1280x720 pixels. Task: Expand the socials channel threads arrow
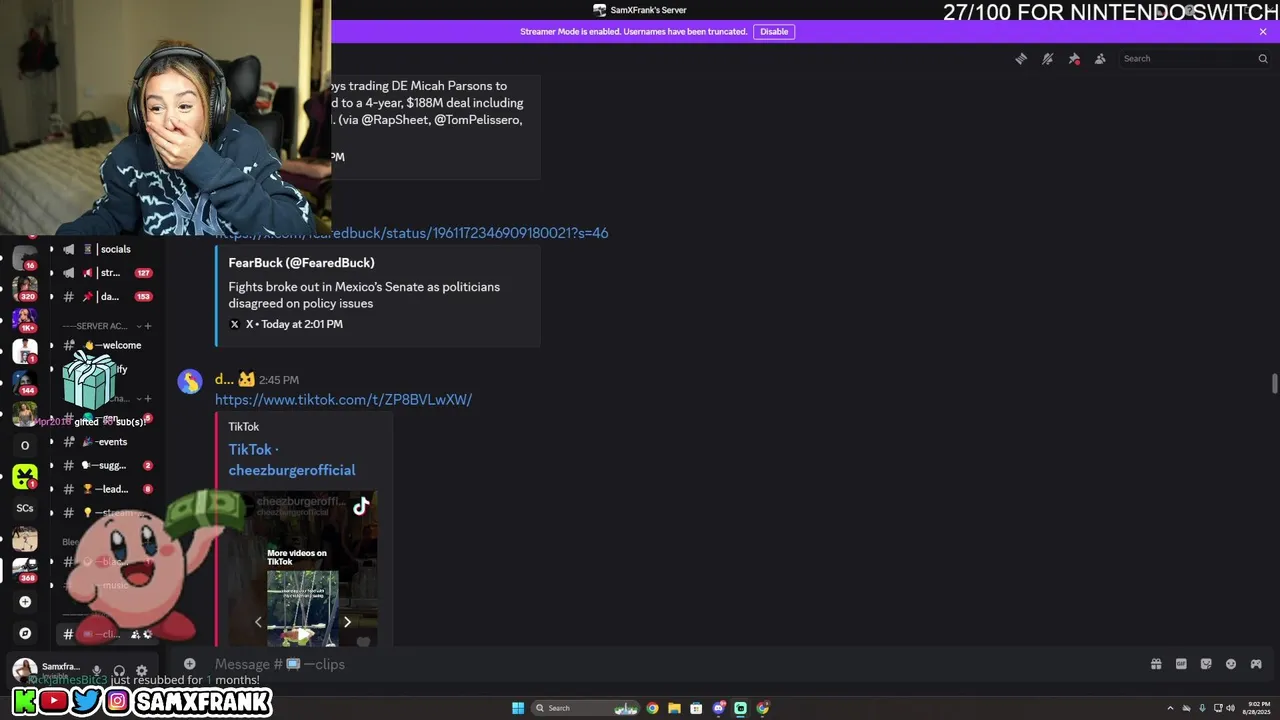[x=51, y=249]
